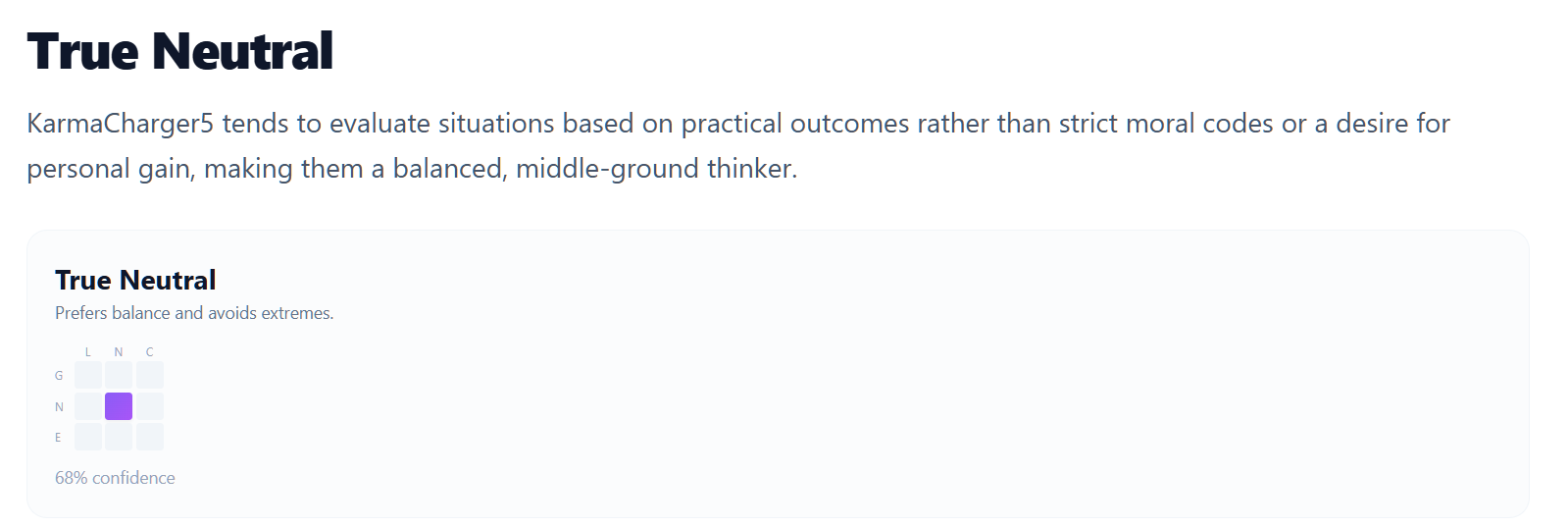Select the Neutral Evil grid cell
Viewport: 1568px width, 527px height.
click(x=119, y=437)
